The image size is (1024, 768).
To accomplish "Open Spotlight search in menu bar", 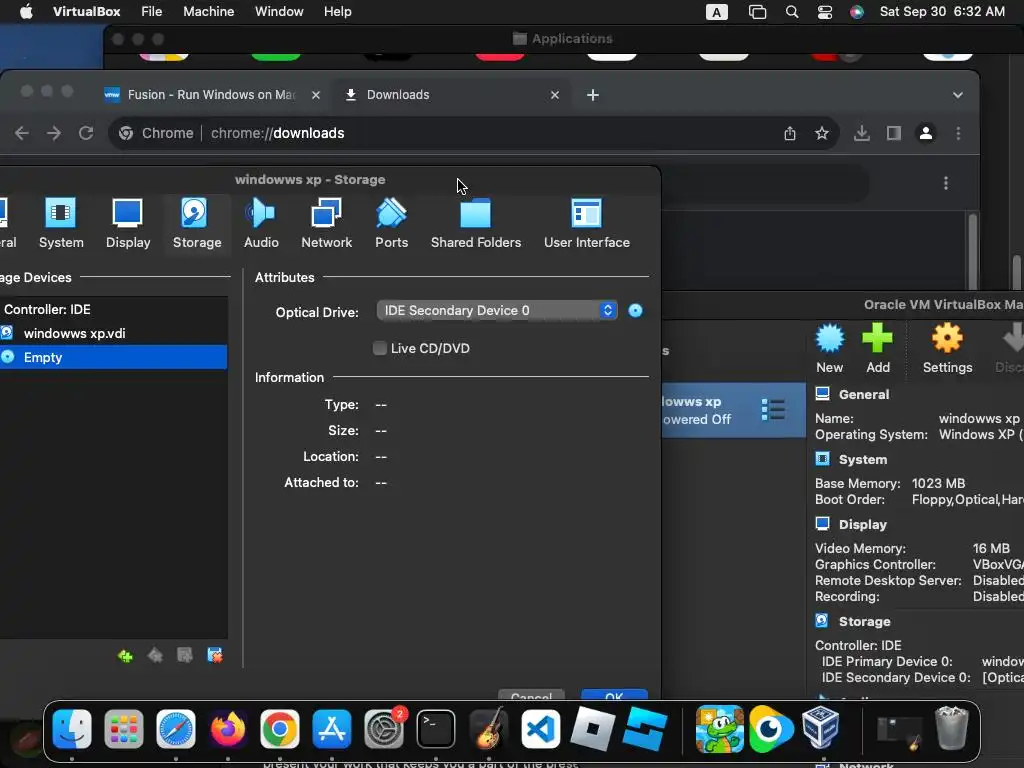I will (792, 12).
